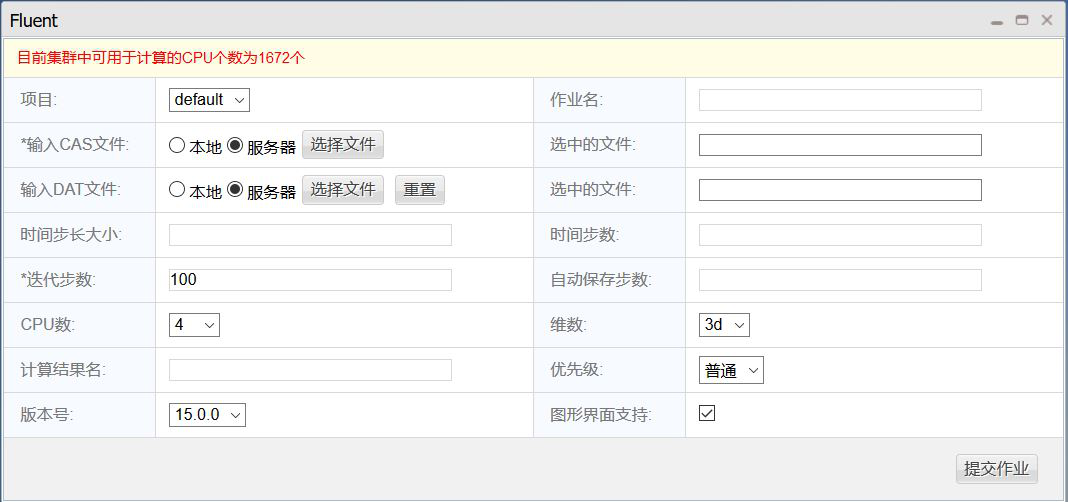
Task: Focus the 计算结果名 input field
Action: coord(310,370)
